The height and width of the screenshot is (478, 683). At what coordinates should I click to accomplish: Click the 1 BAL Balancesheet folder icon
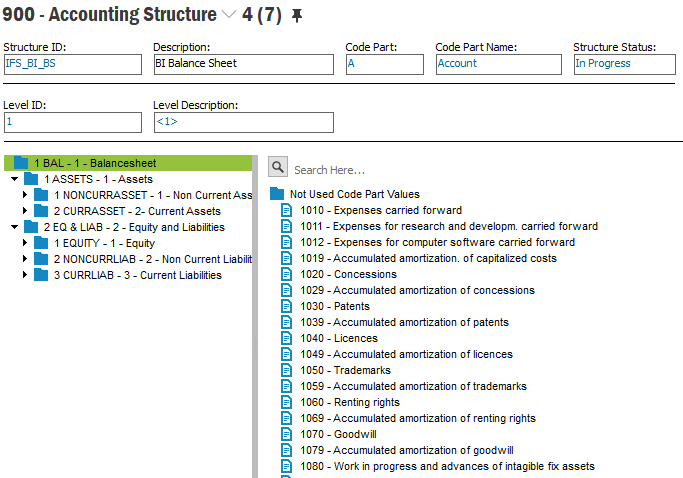[x=22, y=163]
